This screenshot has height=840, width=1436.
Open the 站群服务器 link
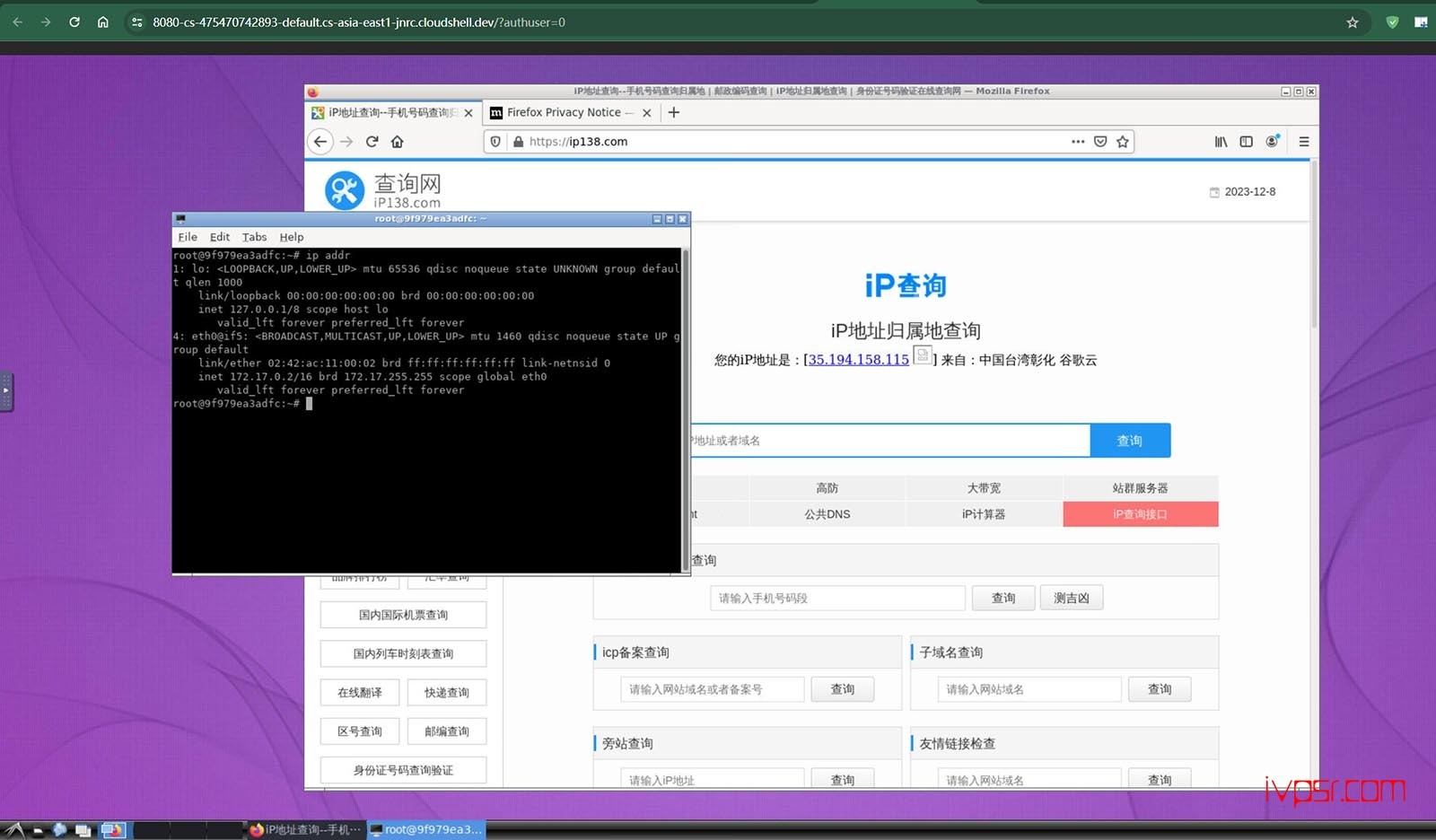[1141, 488]
